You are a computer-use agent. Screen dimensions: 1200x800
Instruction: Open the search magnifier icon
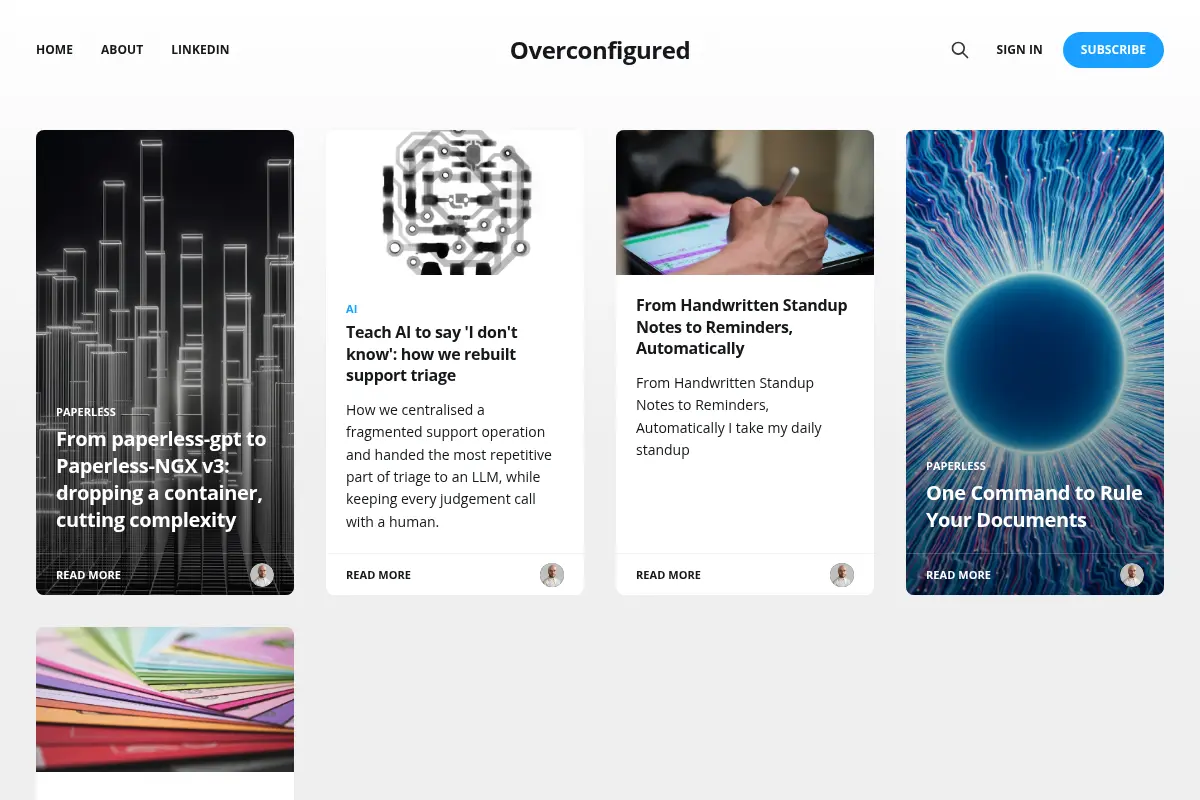(960, 50)
